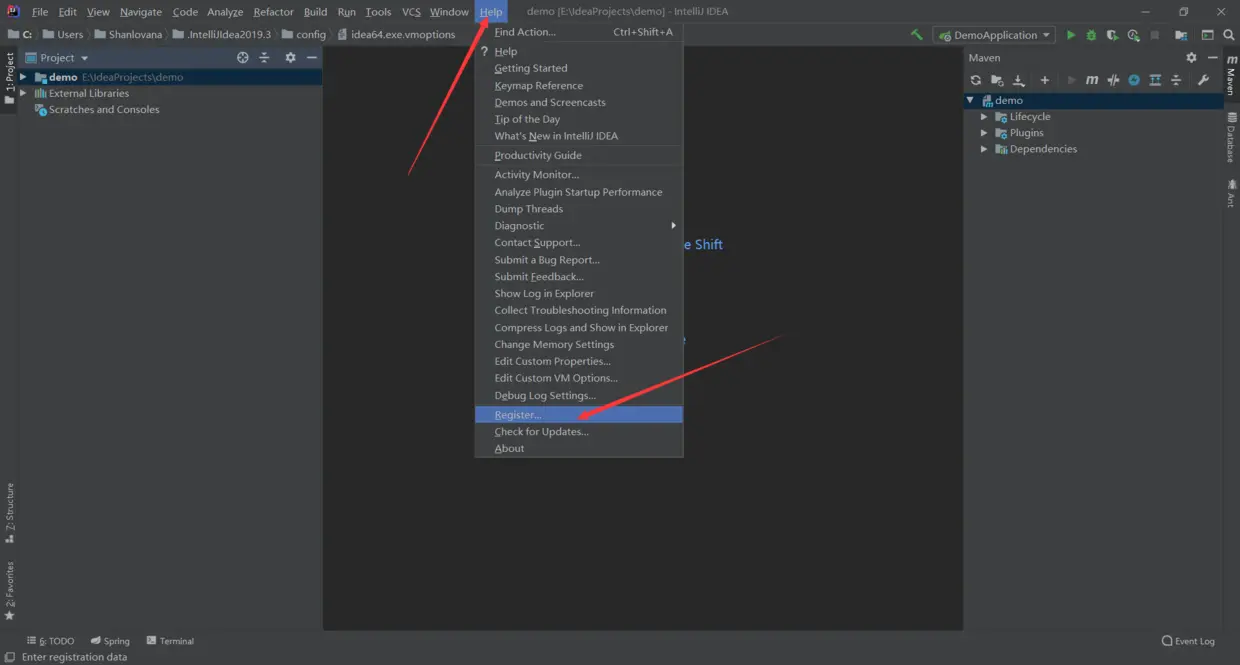This screenshot has width=1240, height=665.
Task: Locate opened file in Project panel target icon
Action: [x=243, y=58]
